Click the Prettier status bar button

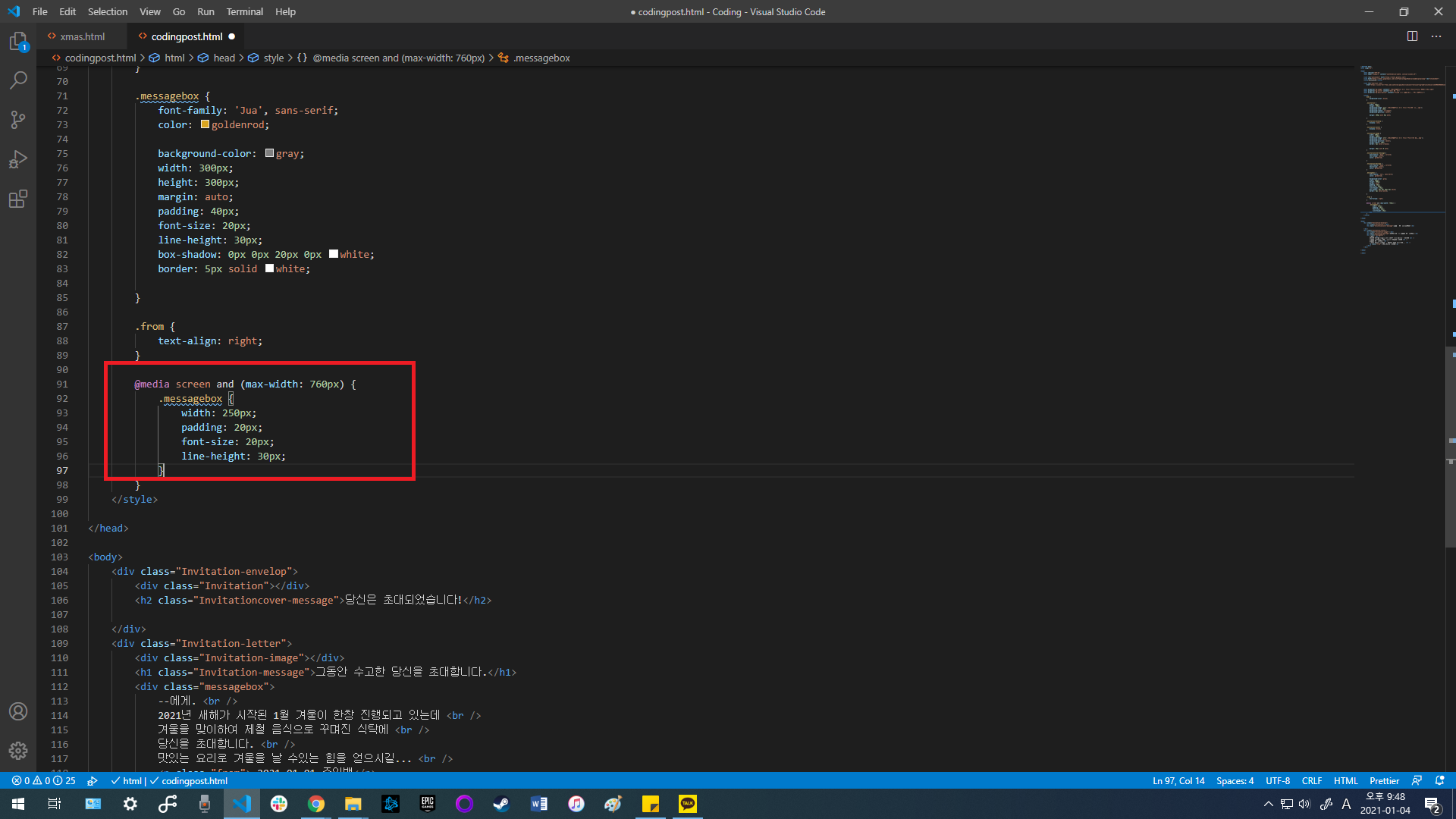1384,780
